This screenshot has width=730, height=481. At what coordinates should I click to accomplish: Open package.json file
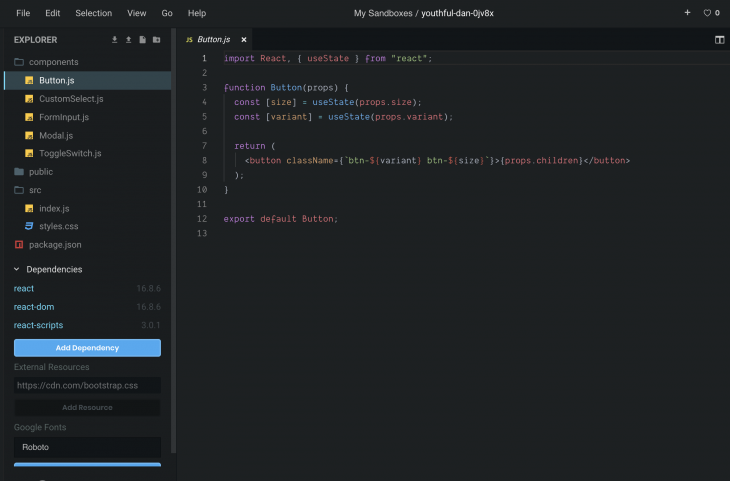[x=55, y=244]
